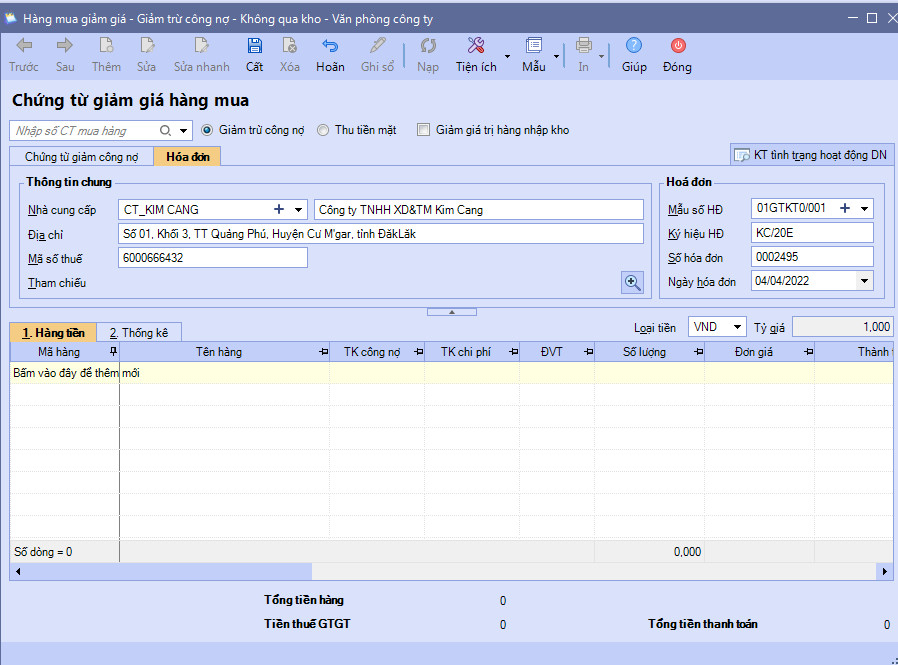This screenshot has height=665, width=898.
Task: Pin the Số lượng column
Action: pos(699,352)
